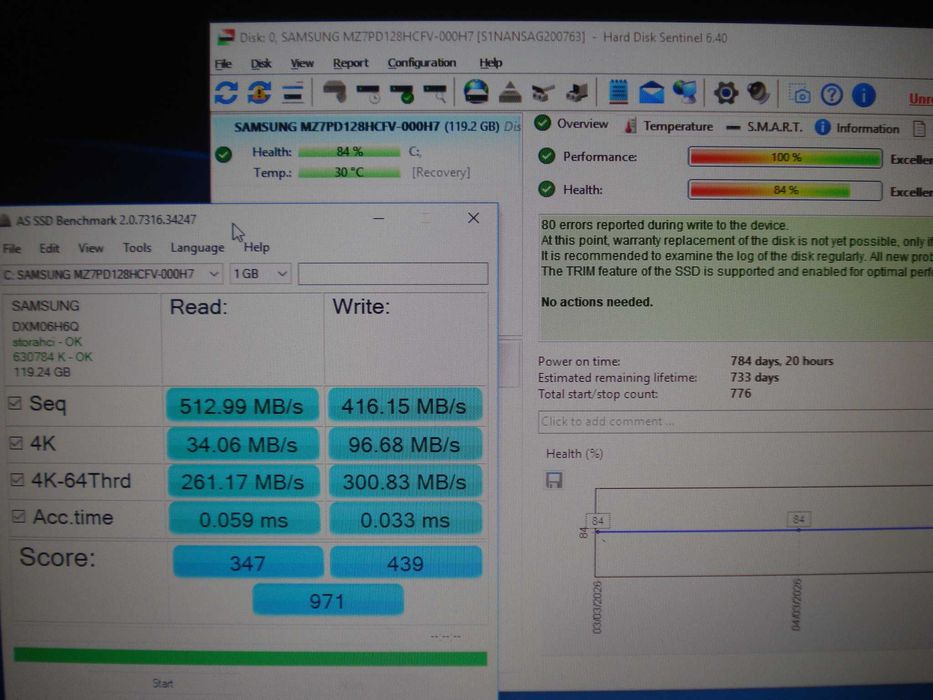
Task: Click the disk-with-green-check icon in the toolbar
Action: pyautogui.click(x=402, y=93)
